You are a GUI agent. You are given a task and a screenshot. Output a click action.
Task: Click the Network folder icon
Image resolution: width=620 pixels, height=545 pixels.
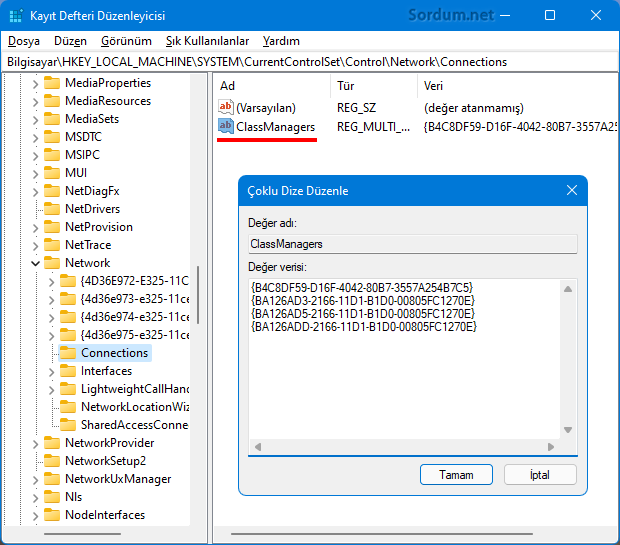click(x=52, y=263)
